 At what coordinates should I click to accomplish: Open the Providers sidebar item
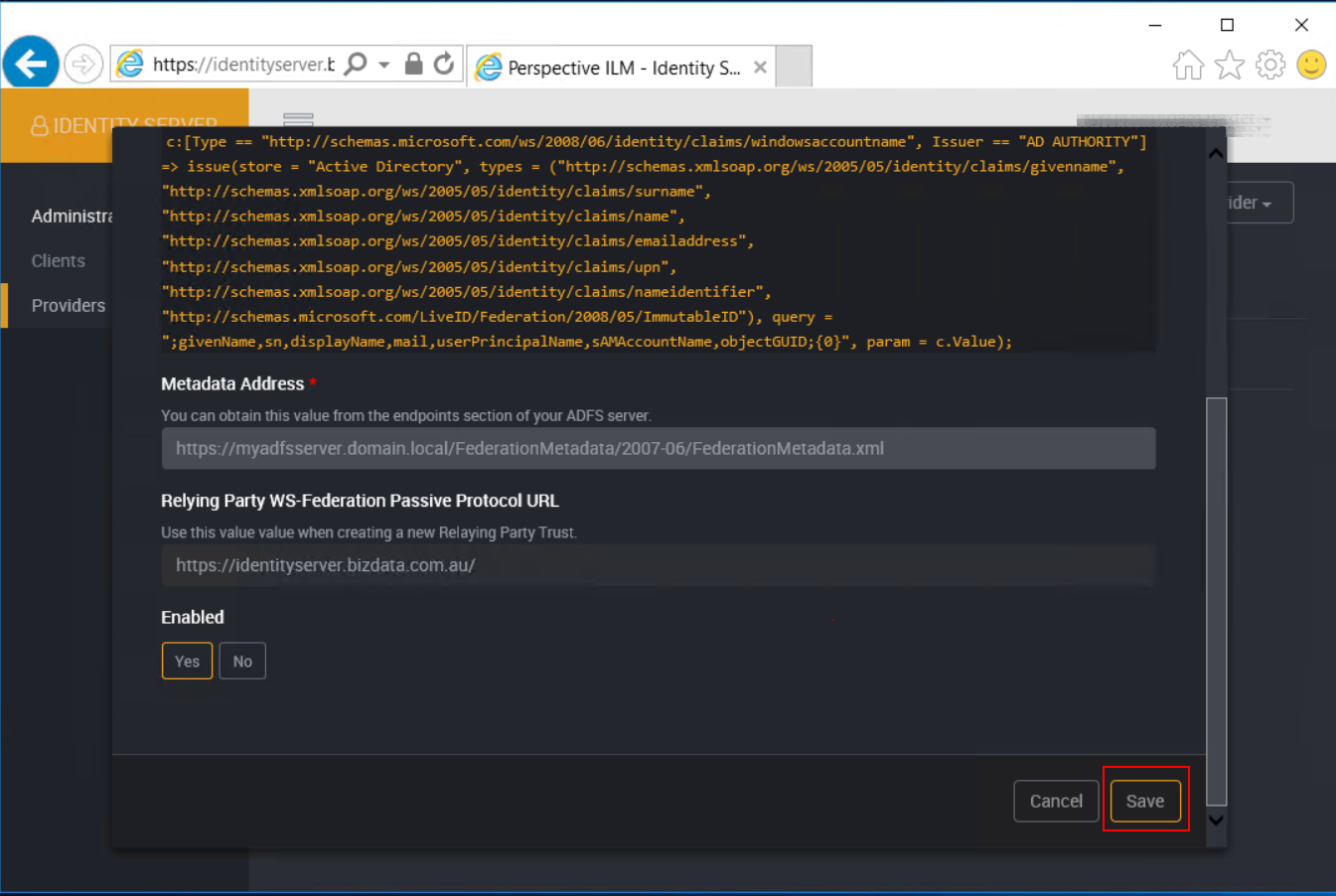[x=68, y=305]
